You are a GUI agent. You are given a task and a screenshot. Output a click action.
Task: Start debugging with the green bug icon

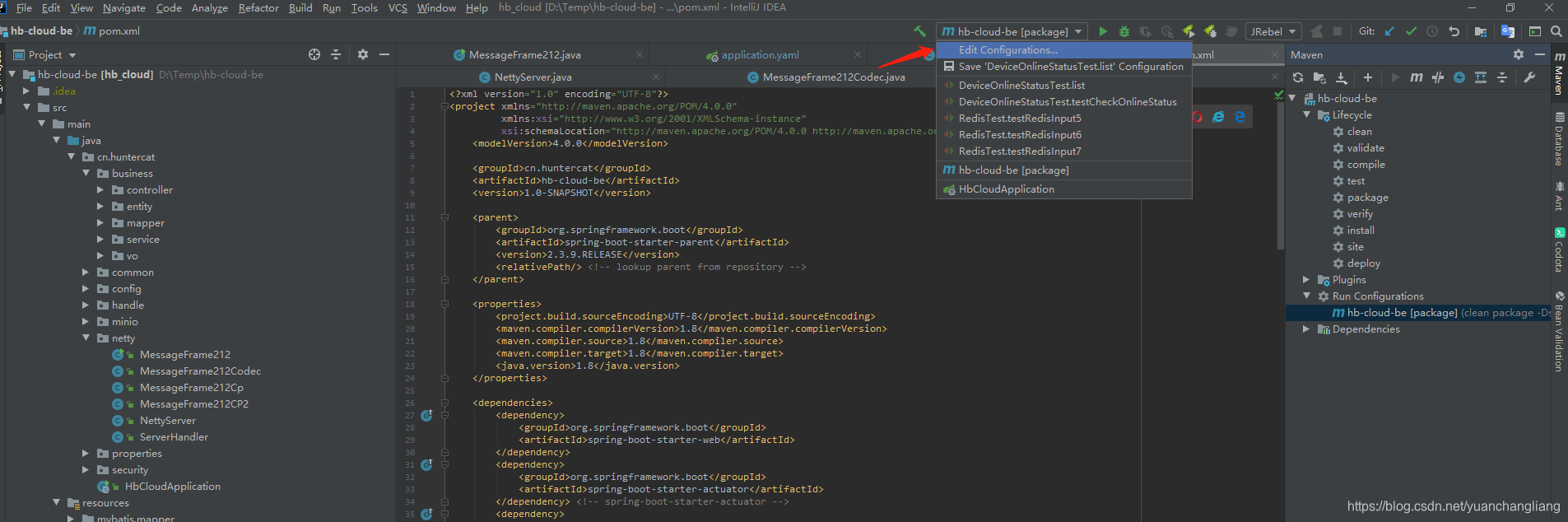click(x=1124, y=31)
